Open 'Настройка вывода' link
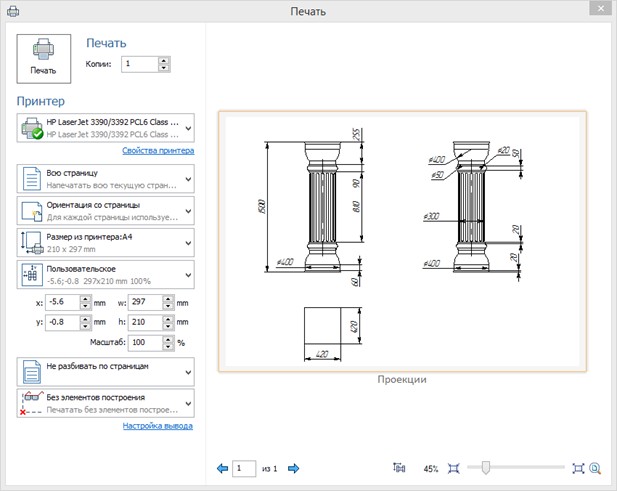617x491 pixels. 158,426
